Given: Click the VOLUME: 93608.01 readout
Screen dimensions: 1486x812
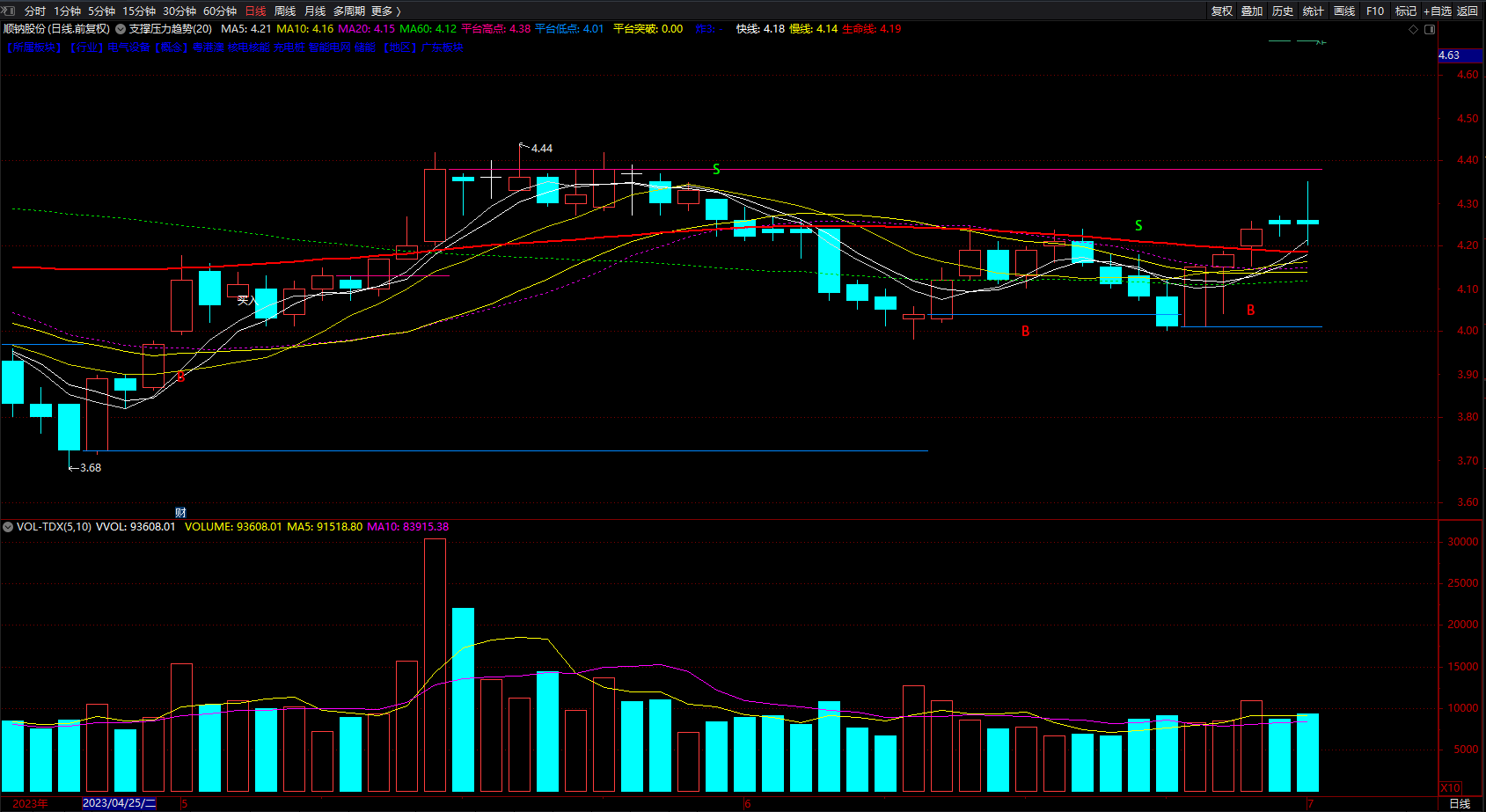Looking at the screenshot, I should (233, 527).
